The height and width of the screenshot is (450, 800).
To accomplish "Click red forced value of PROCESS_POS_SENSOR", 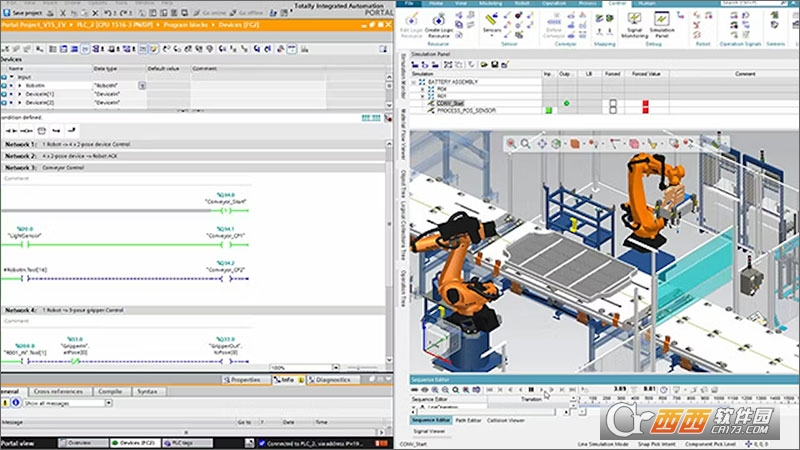I will [645, 110].
